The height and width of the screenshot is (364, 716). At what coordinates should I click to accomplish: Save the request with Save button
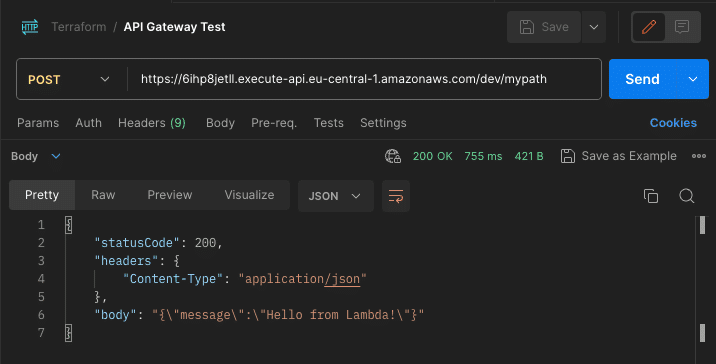pos(544,27)
